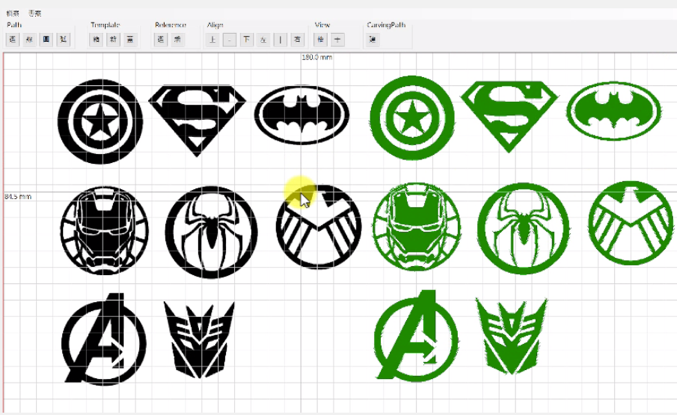This screenshot has height=415, width=677.
Task: Click the CarvingPath group button
Action: [x=373, y=40]
